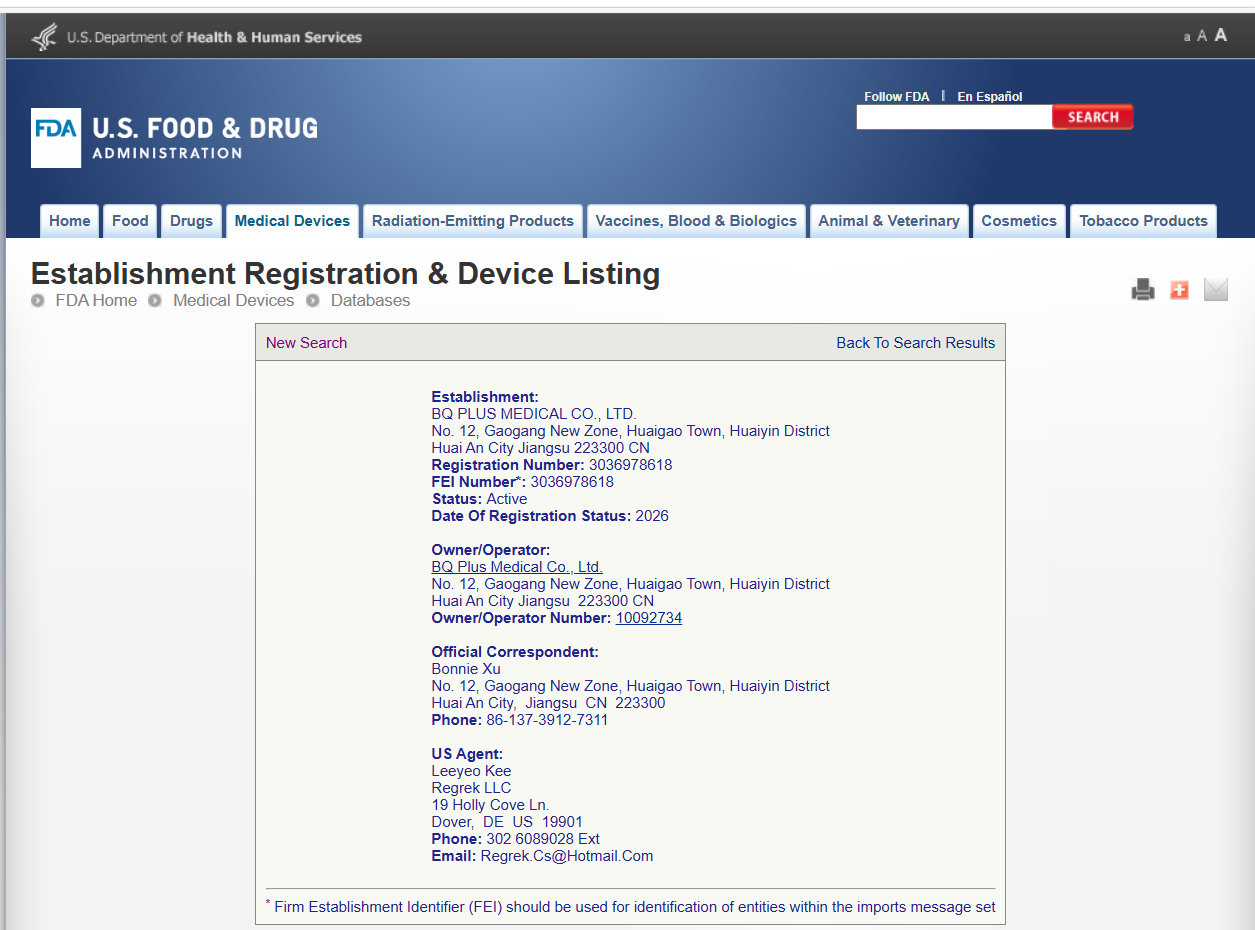Click the Follow FDA link
This screenshot has width=1255, height=930.
point(897,97)
